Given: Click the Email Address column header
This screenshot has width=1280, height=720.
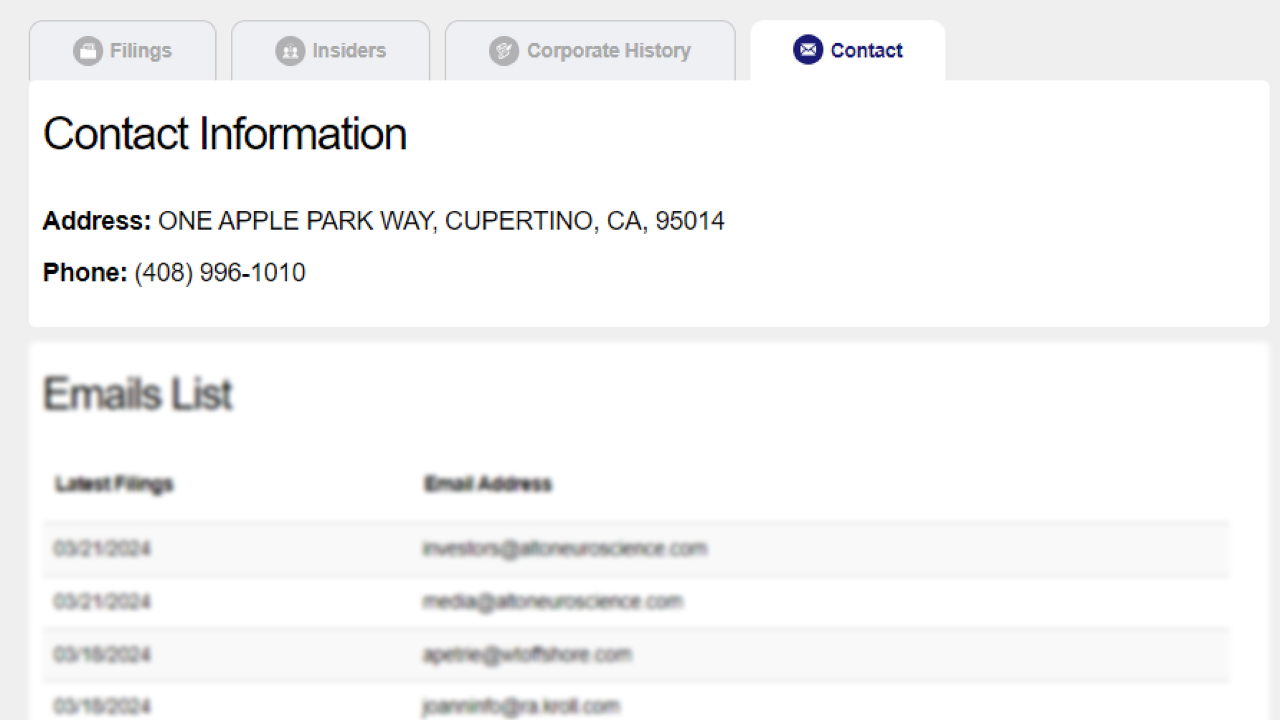Looking at the screenshot, I should 488,484.
